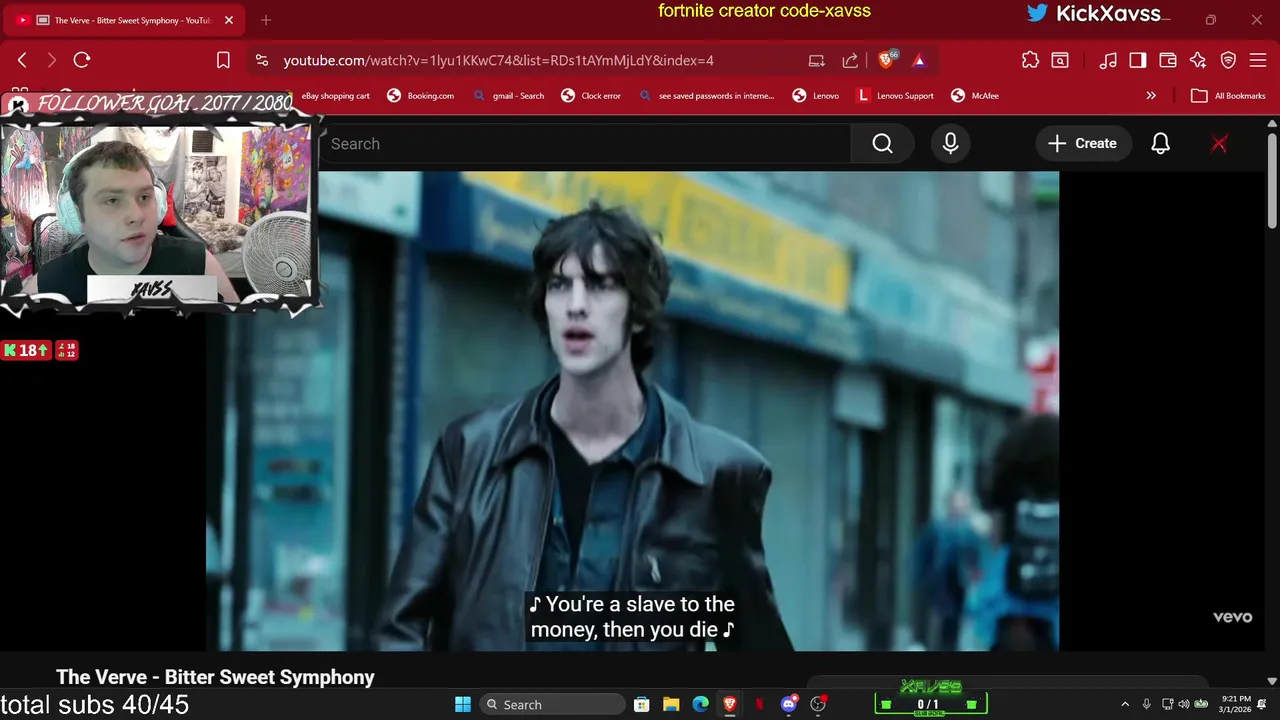
Task: Open Microsoft Store from taskbar
Action: (642, 704)
